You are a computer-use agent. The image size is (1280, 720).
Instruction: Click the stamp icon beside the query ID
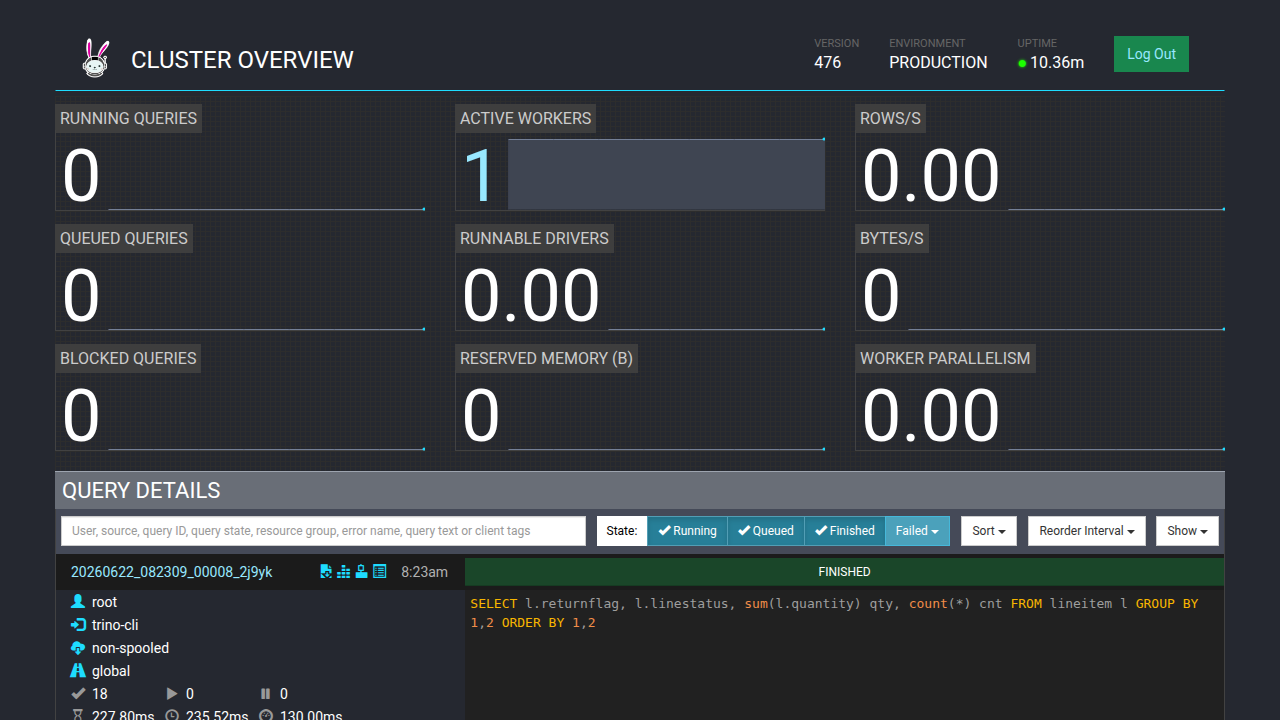click(x=361, y=571)
